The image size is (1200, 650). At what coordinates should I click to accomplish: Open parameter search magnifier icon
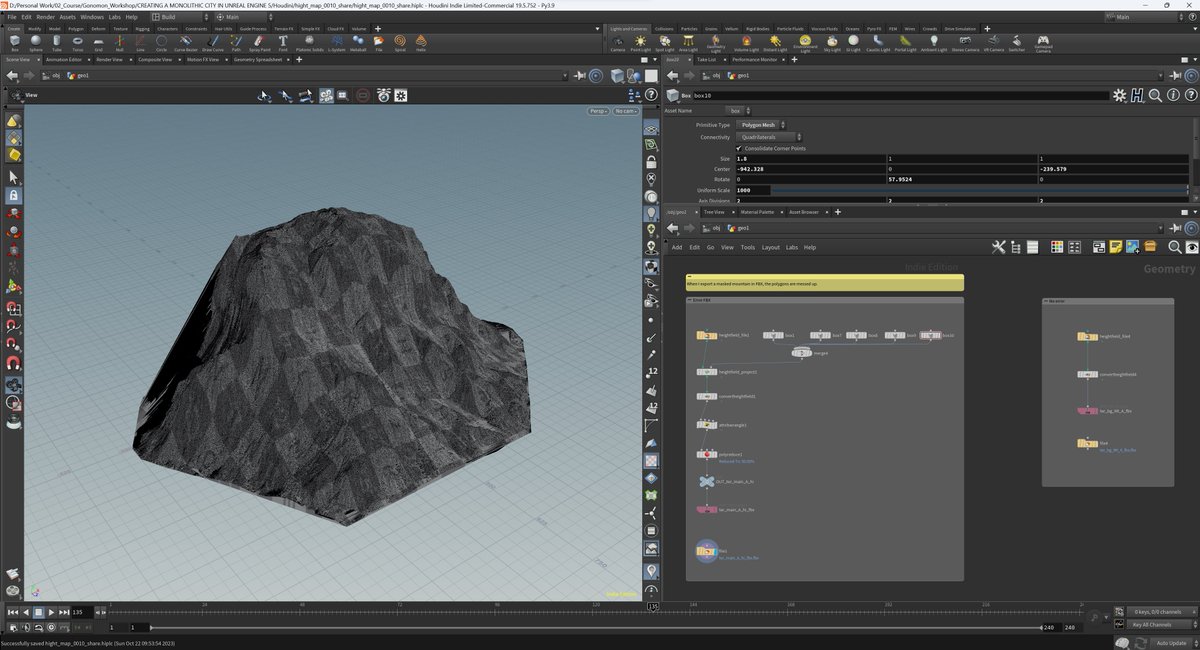[1154, 95]
